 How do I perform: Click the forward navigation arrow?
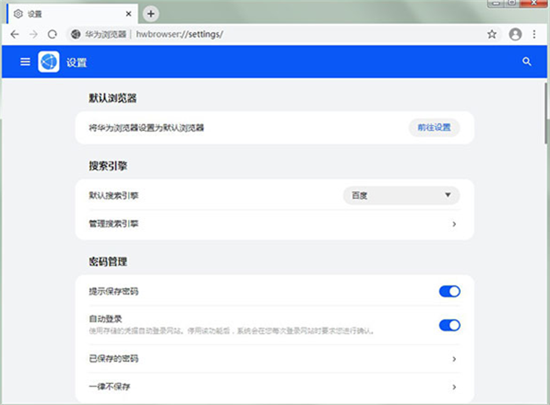(34, 34)
